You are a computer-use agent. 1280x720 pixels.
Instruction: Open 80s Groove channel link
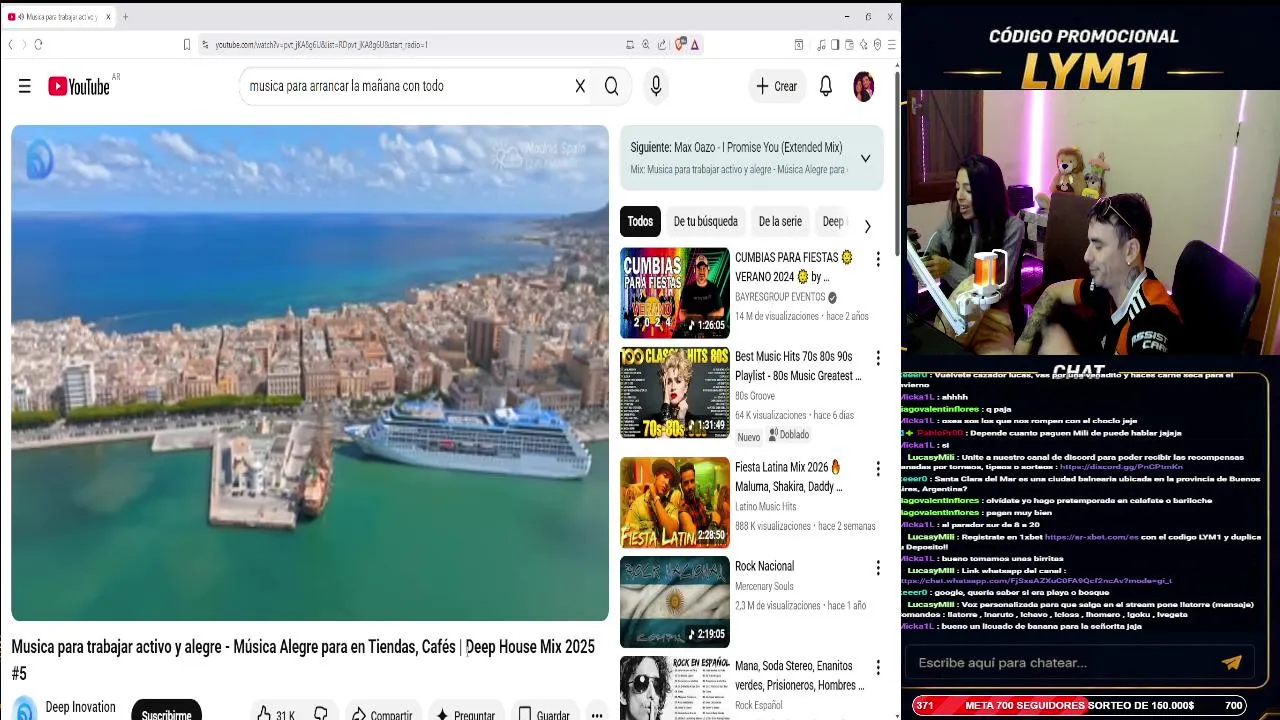755,396
